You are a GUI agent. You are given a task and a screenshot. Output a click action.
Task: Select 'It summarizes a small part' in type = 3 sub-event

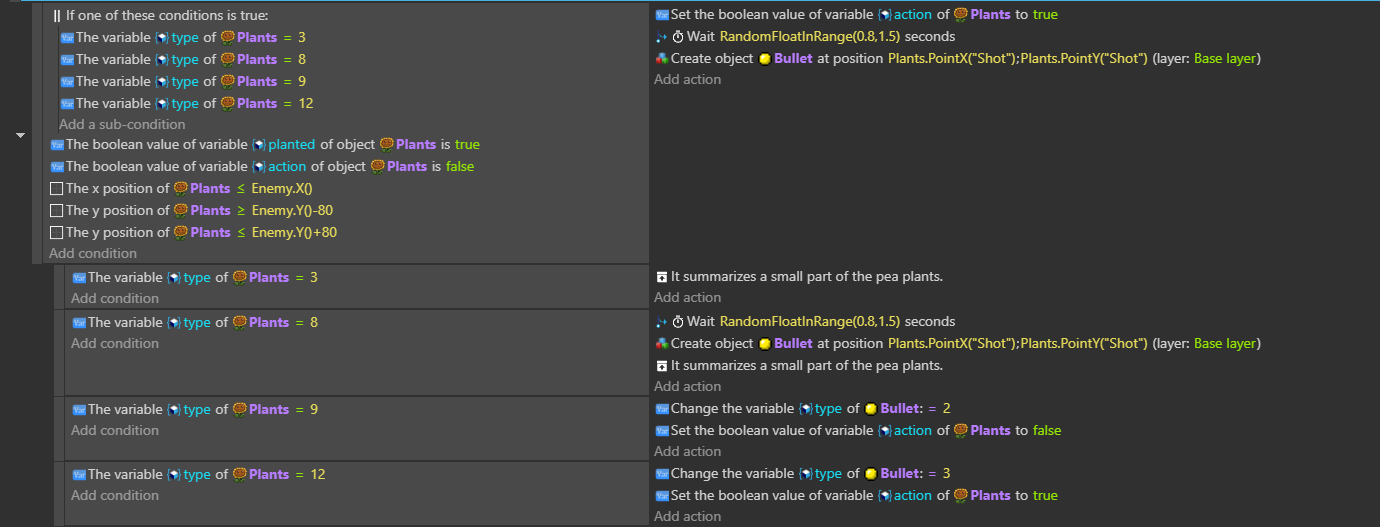[799, 277]
